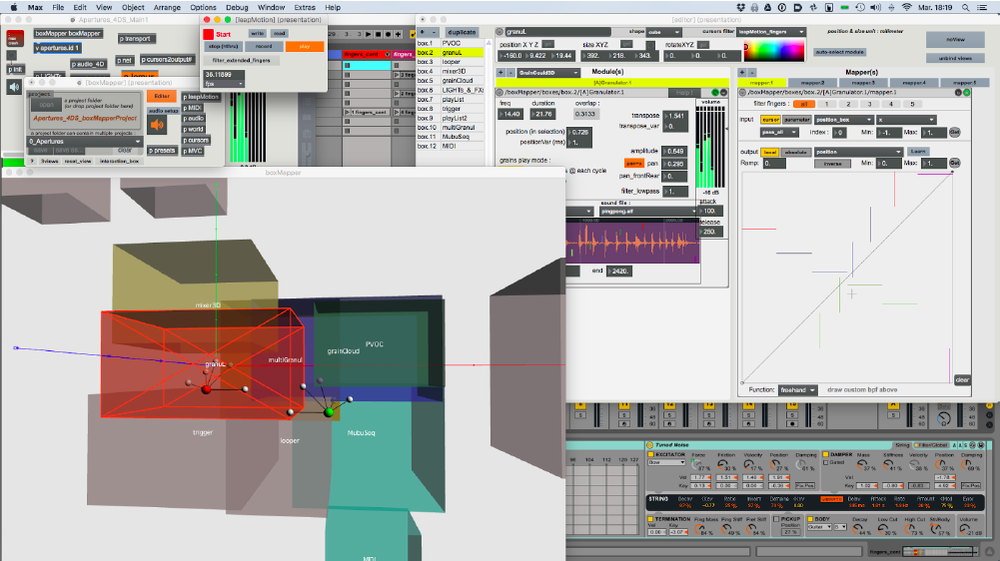Image resolution: width=1000 pixels, height=561 pixels.
Task: Open the Debug menu
Action: click(x=237, y=8)
